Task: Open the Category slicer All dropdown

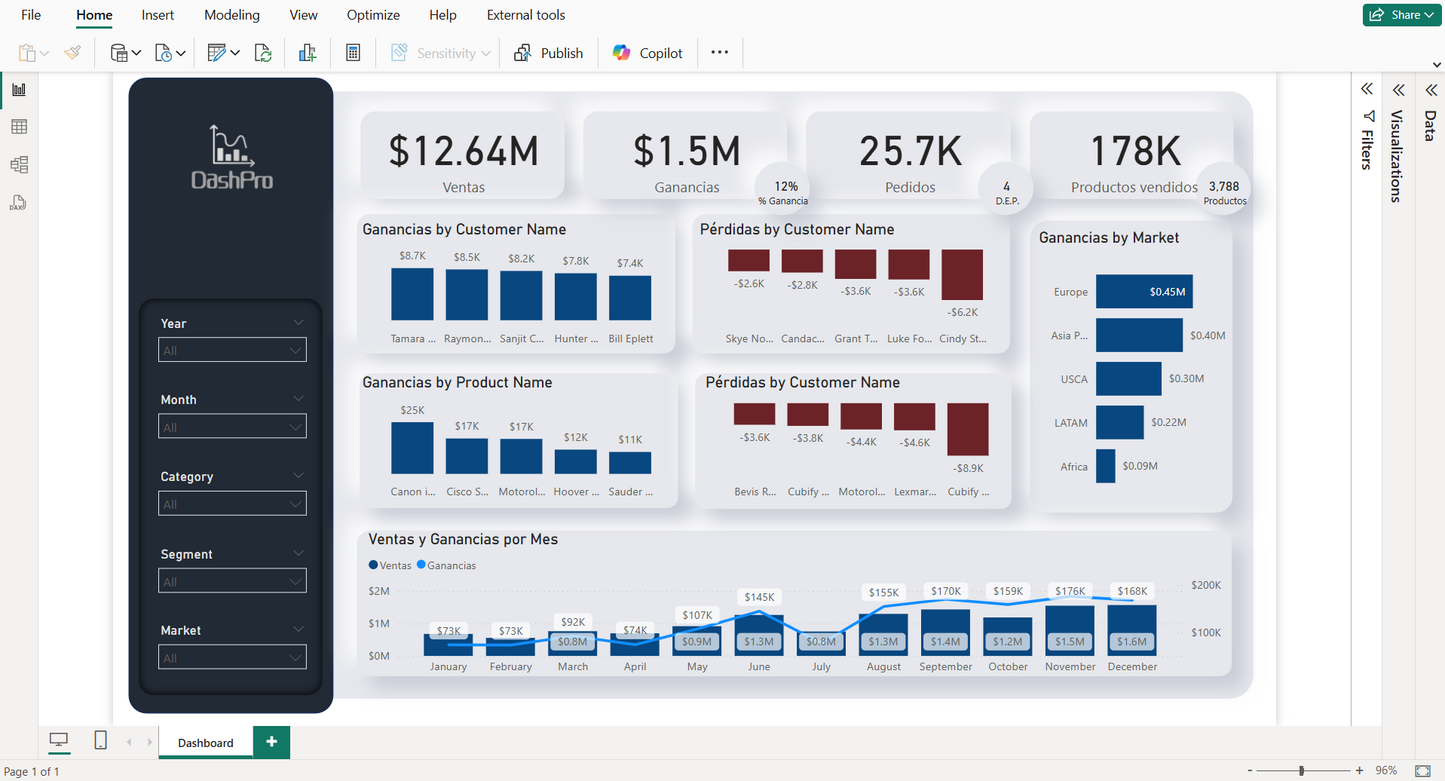Action: 232,504
